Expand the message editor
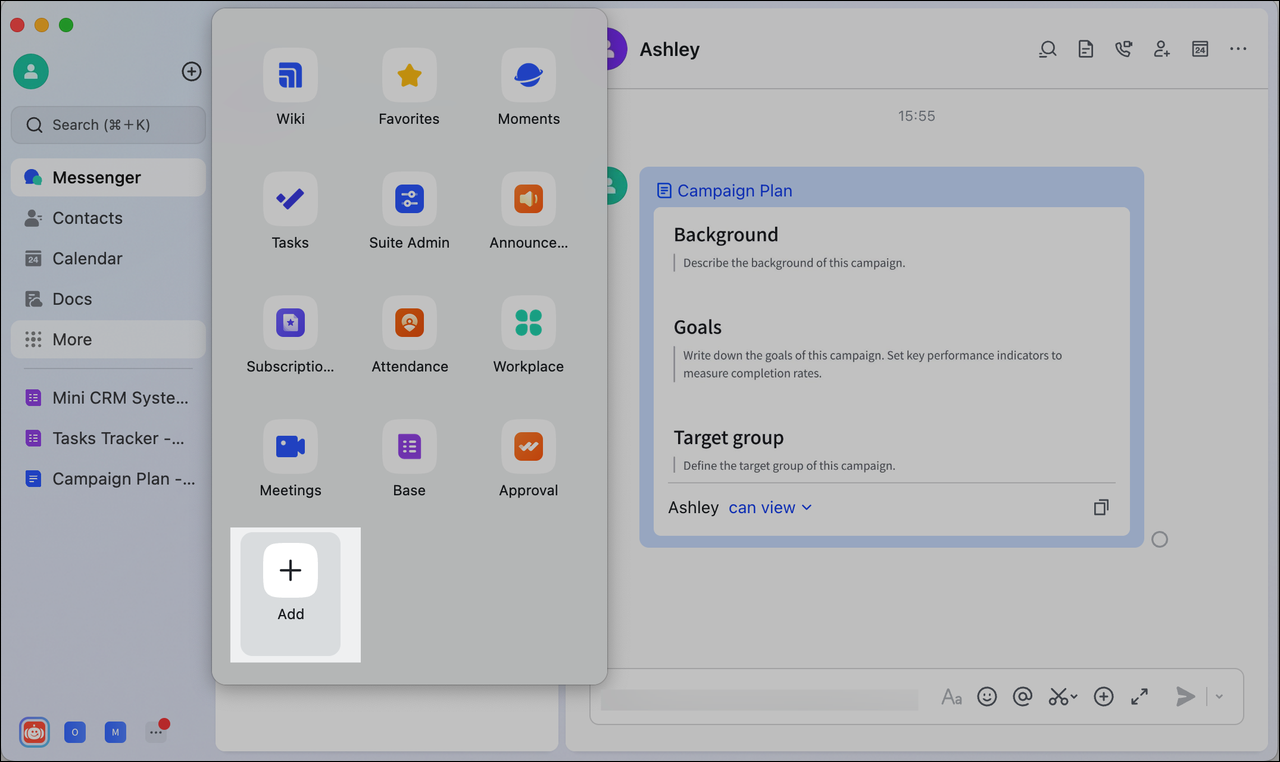 tap(1139, 697)
